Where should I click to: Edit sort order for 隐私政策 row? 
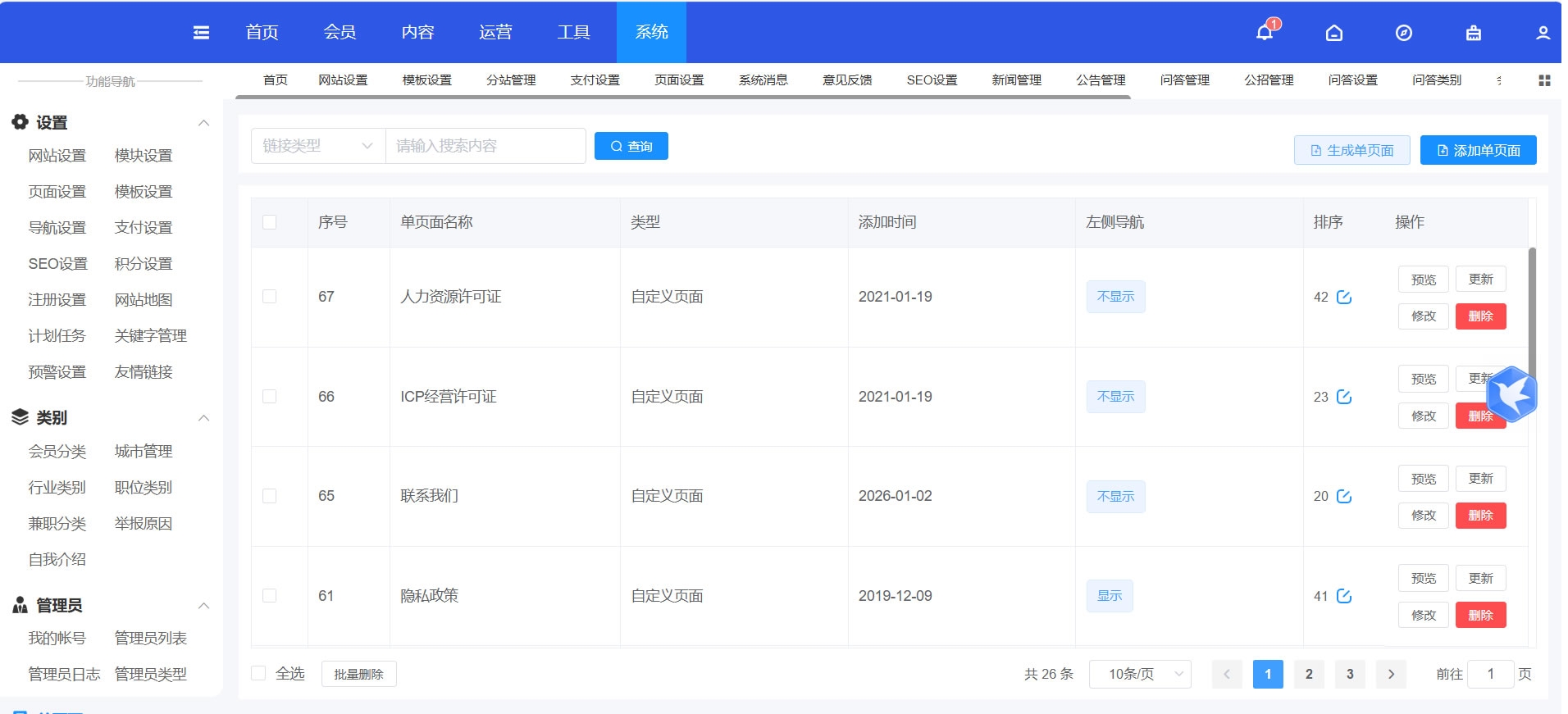(1344, 596)
